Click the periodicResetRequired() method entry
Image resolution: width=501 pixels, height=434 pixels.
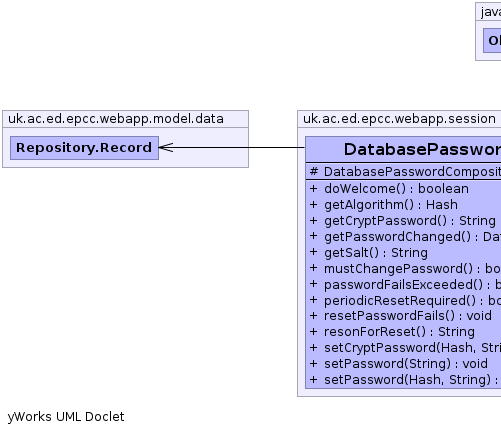click(405, 301)
